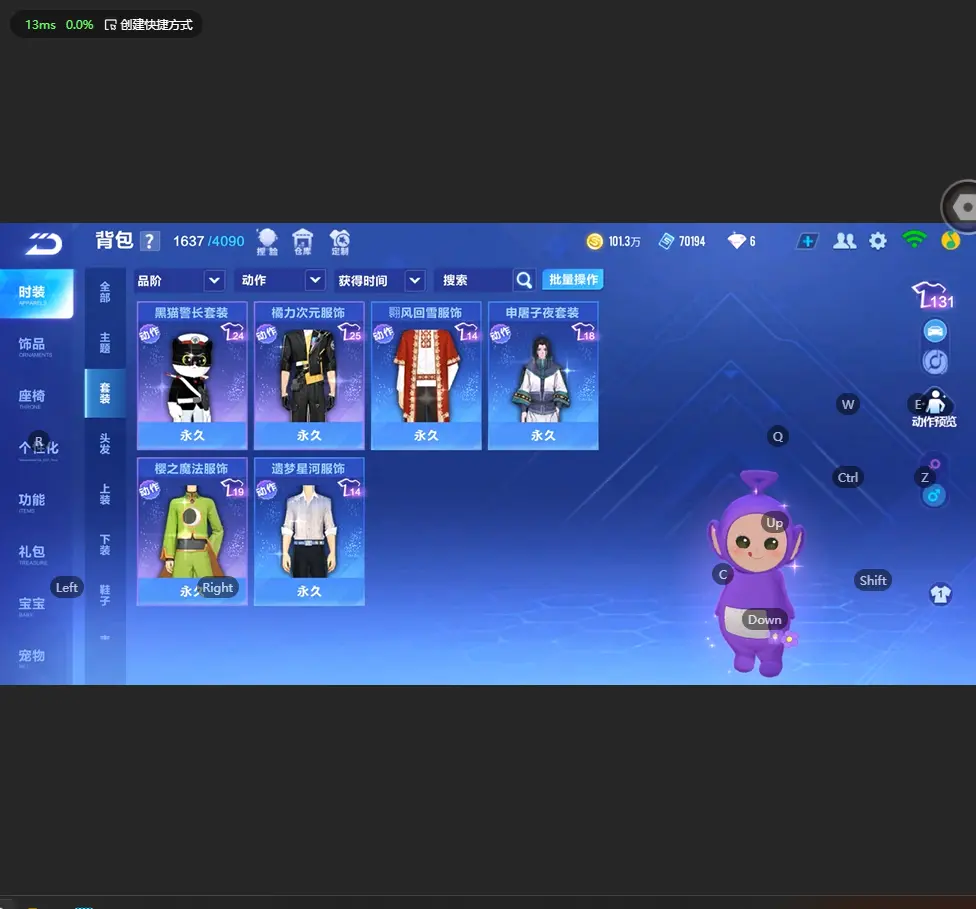Select the 全部 sub-category tab
Image resolution: width=976 pixels, height=909 pixels.
click(105, 292)
